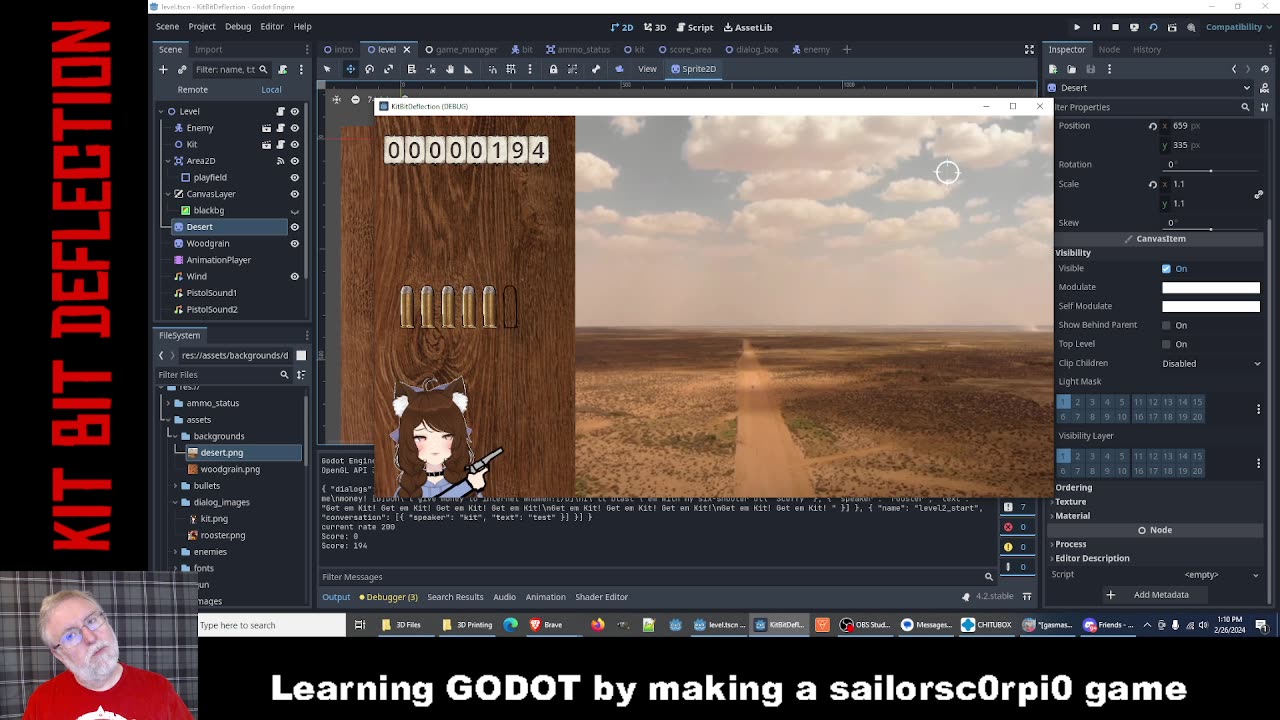The image size is (1280, 720).
Task: Open the Inspector object history icon
Action: click(x=1264, y=69)
